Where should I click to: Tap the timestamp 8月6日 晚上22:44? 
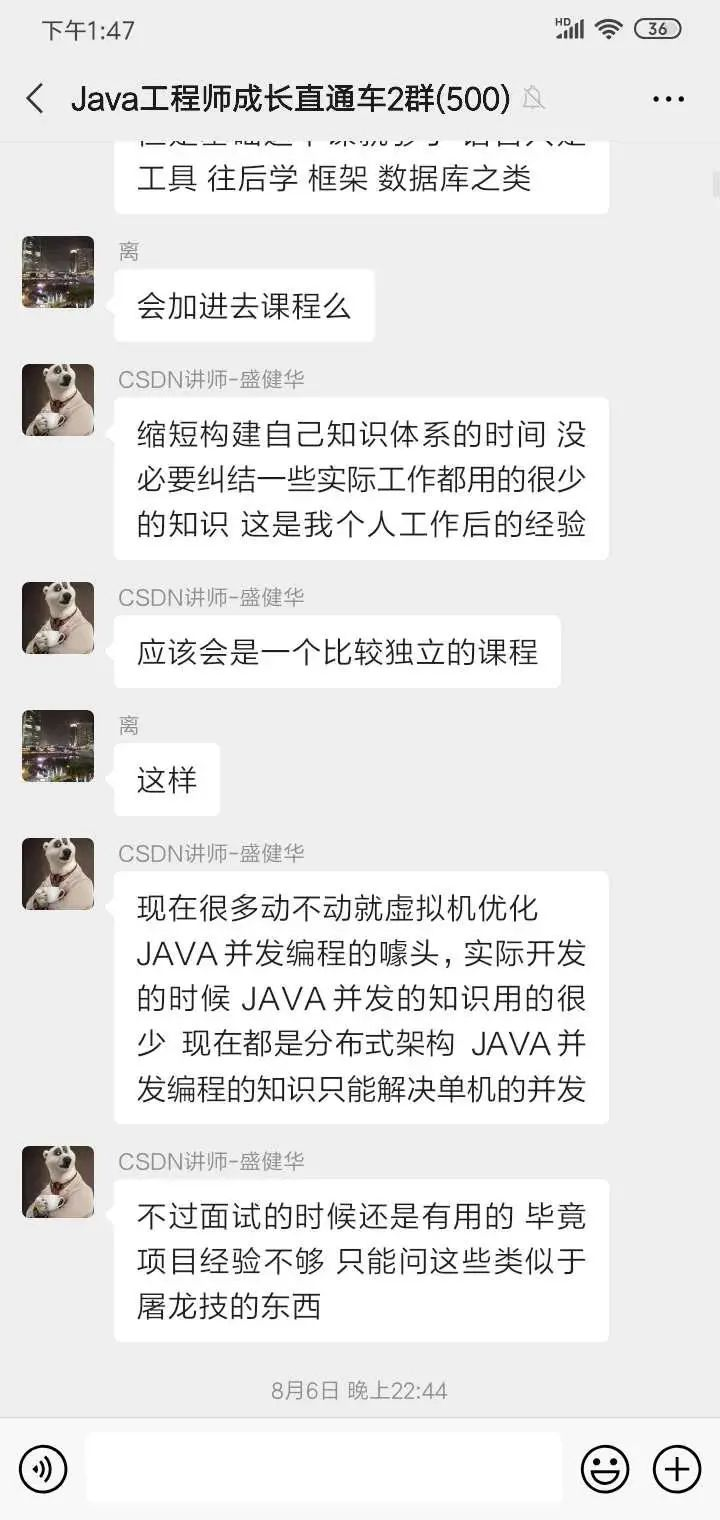pyautogui.click(x=359, y=1391)
